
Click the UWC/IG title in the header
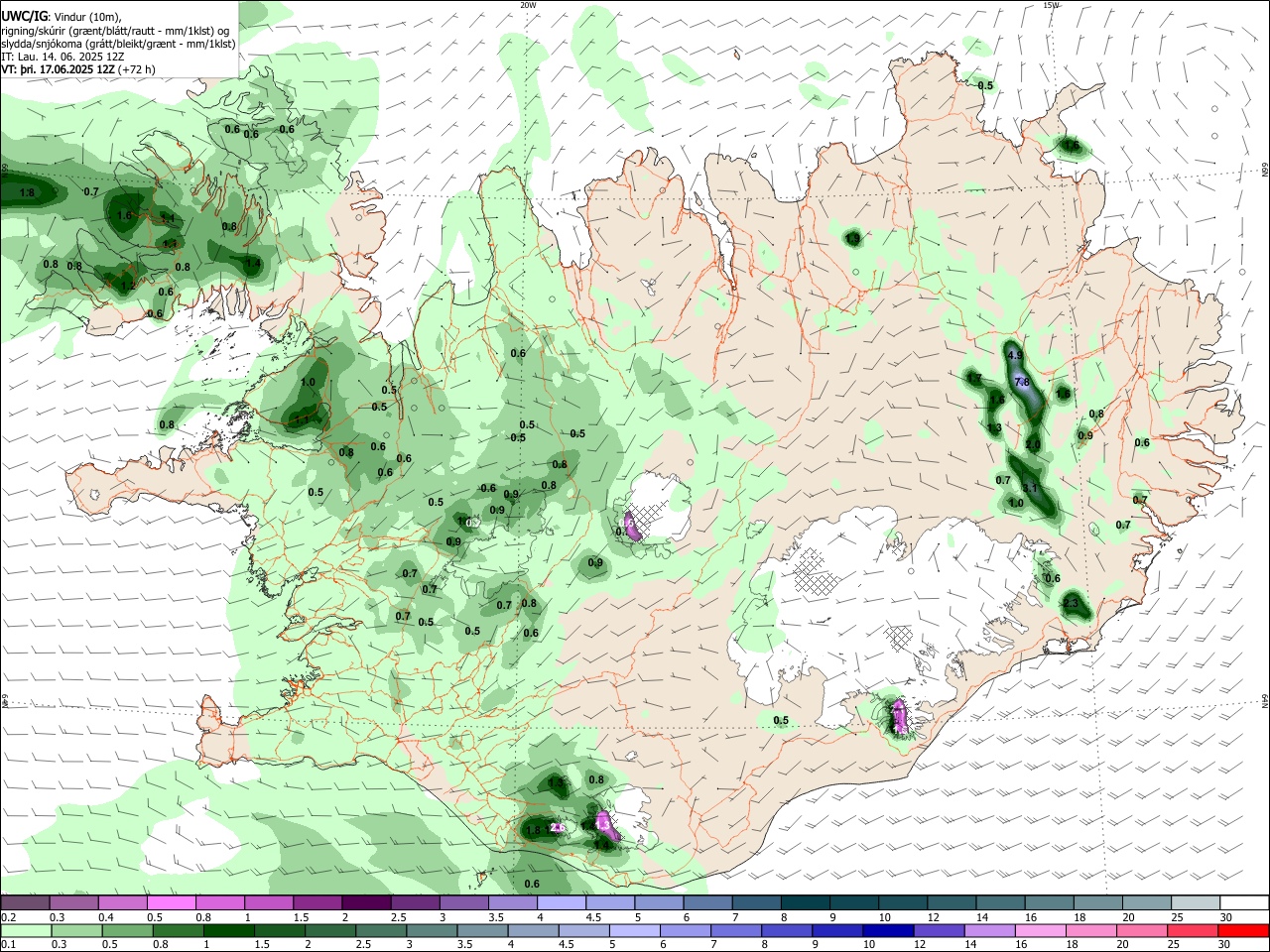pos(24,16)
